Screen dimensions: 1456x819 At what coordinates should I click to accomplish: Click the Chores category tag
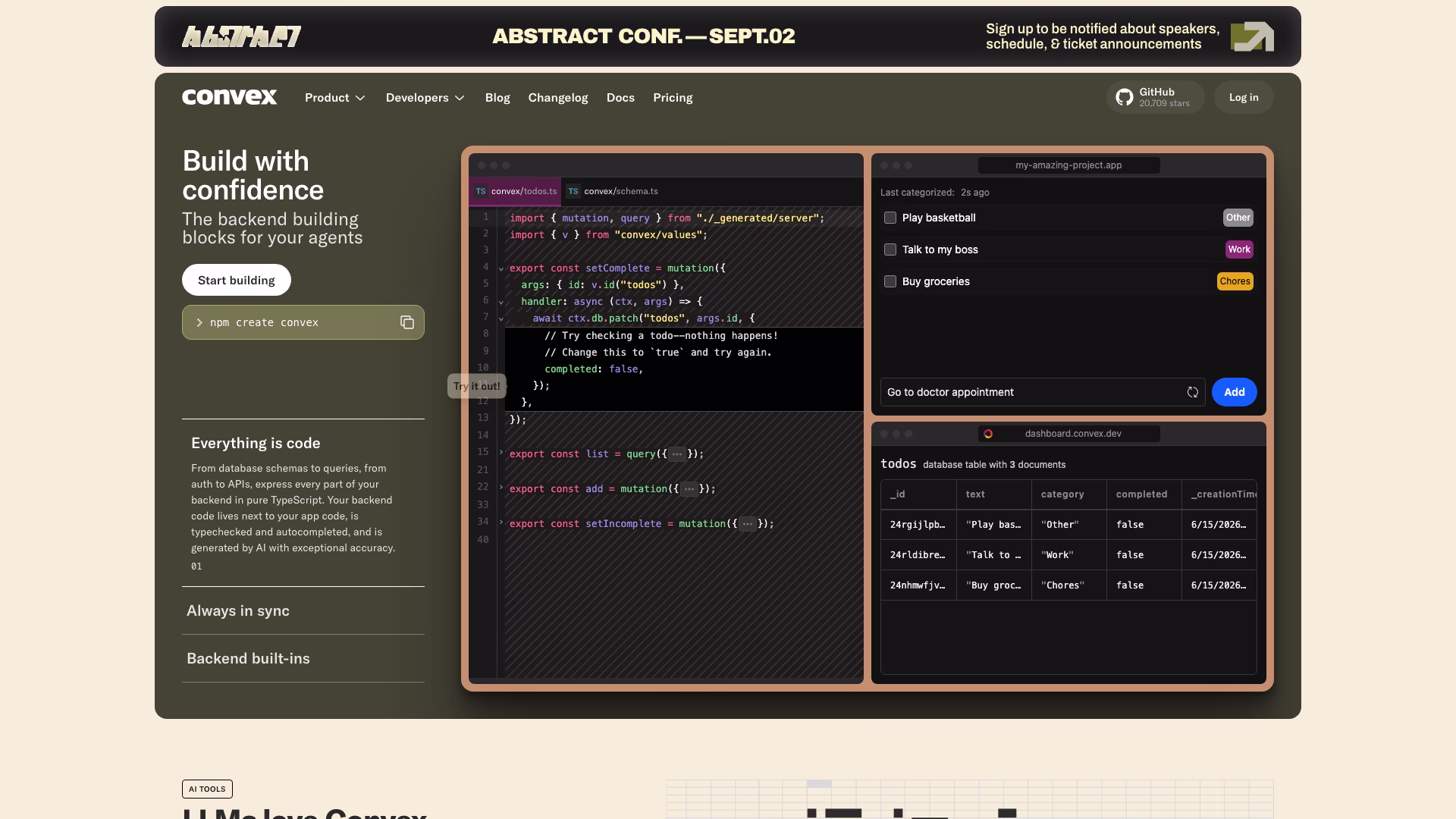pyautogui.click(x=1235, y=281)
